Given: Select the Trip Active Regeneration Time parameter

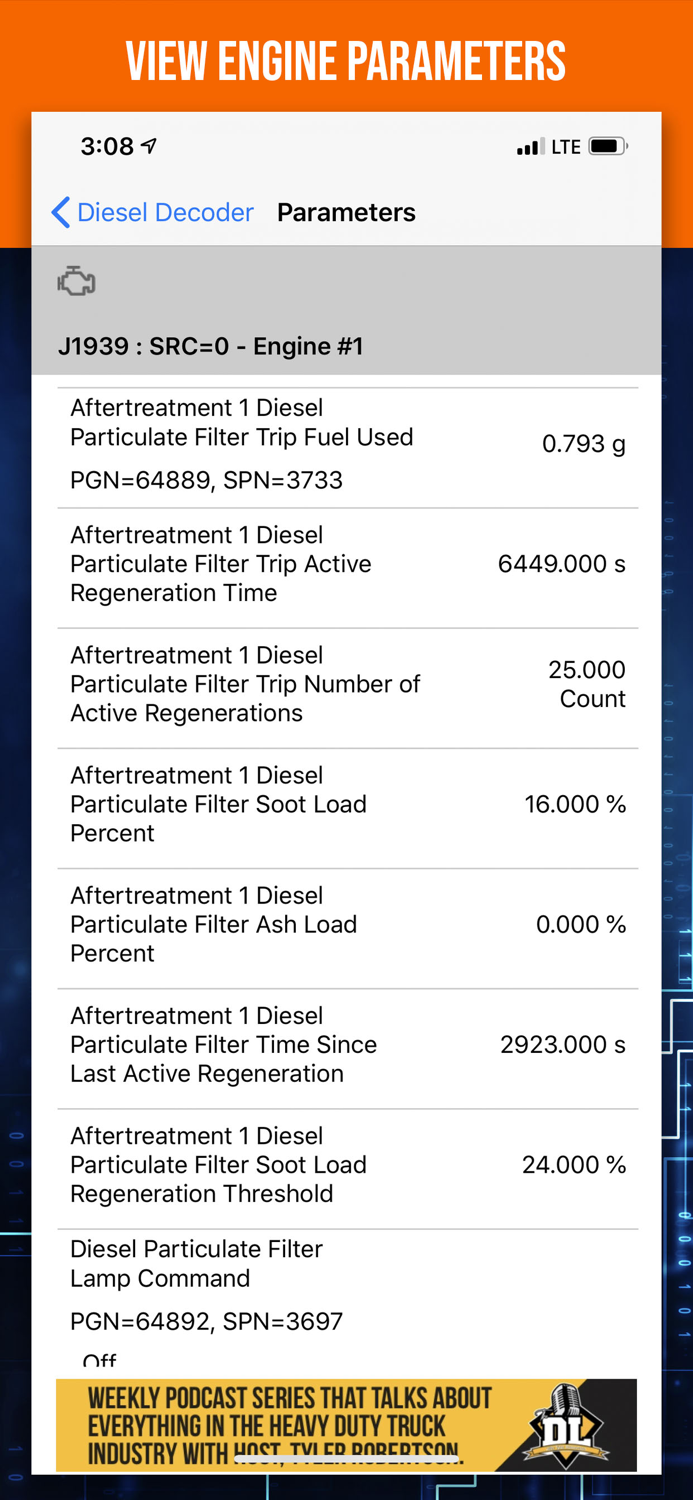Looking at the screenshot, I should (346, 564).
